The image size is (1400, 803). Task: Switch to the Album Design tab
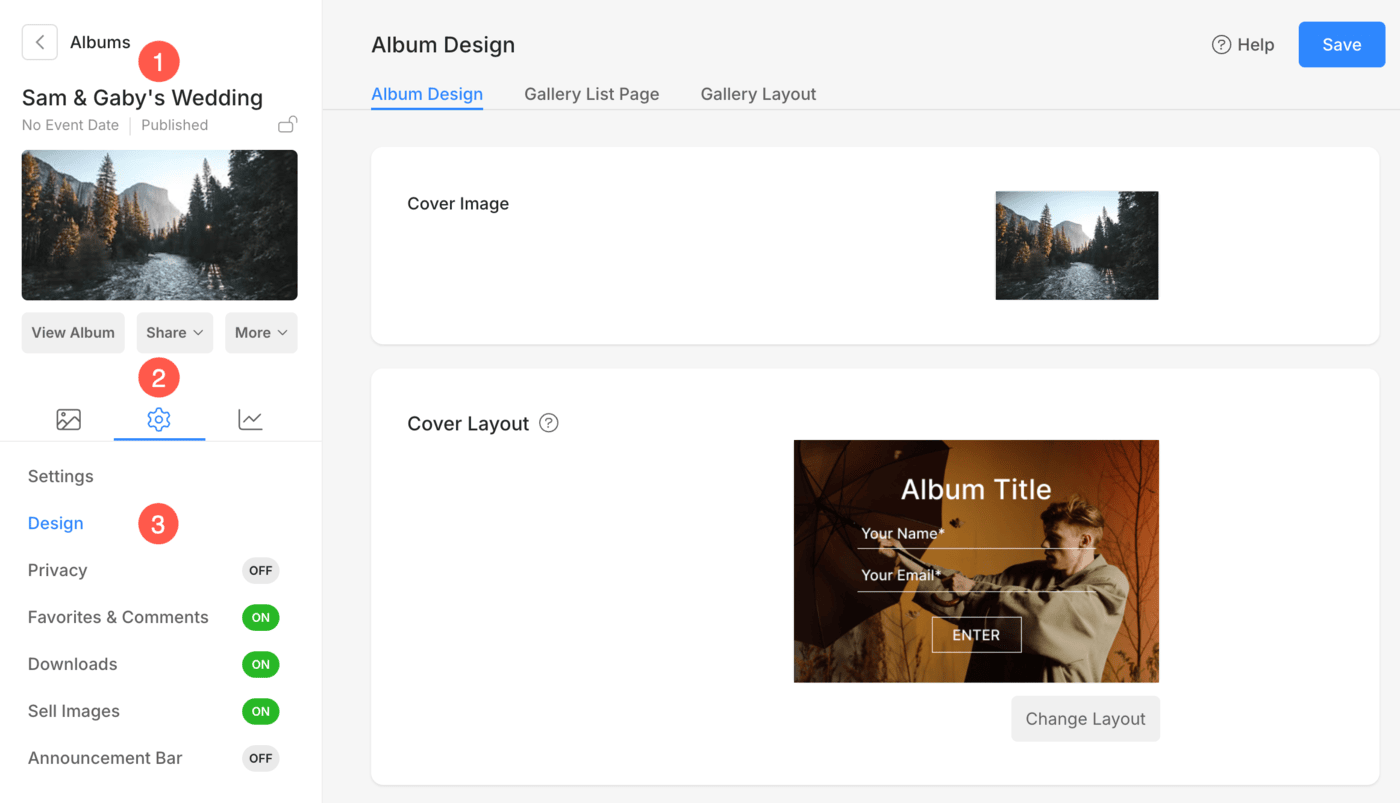point(427,94)
